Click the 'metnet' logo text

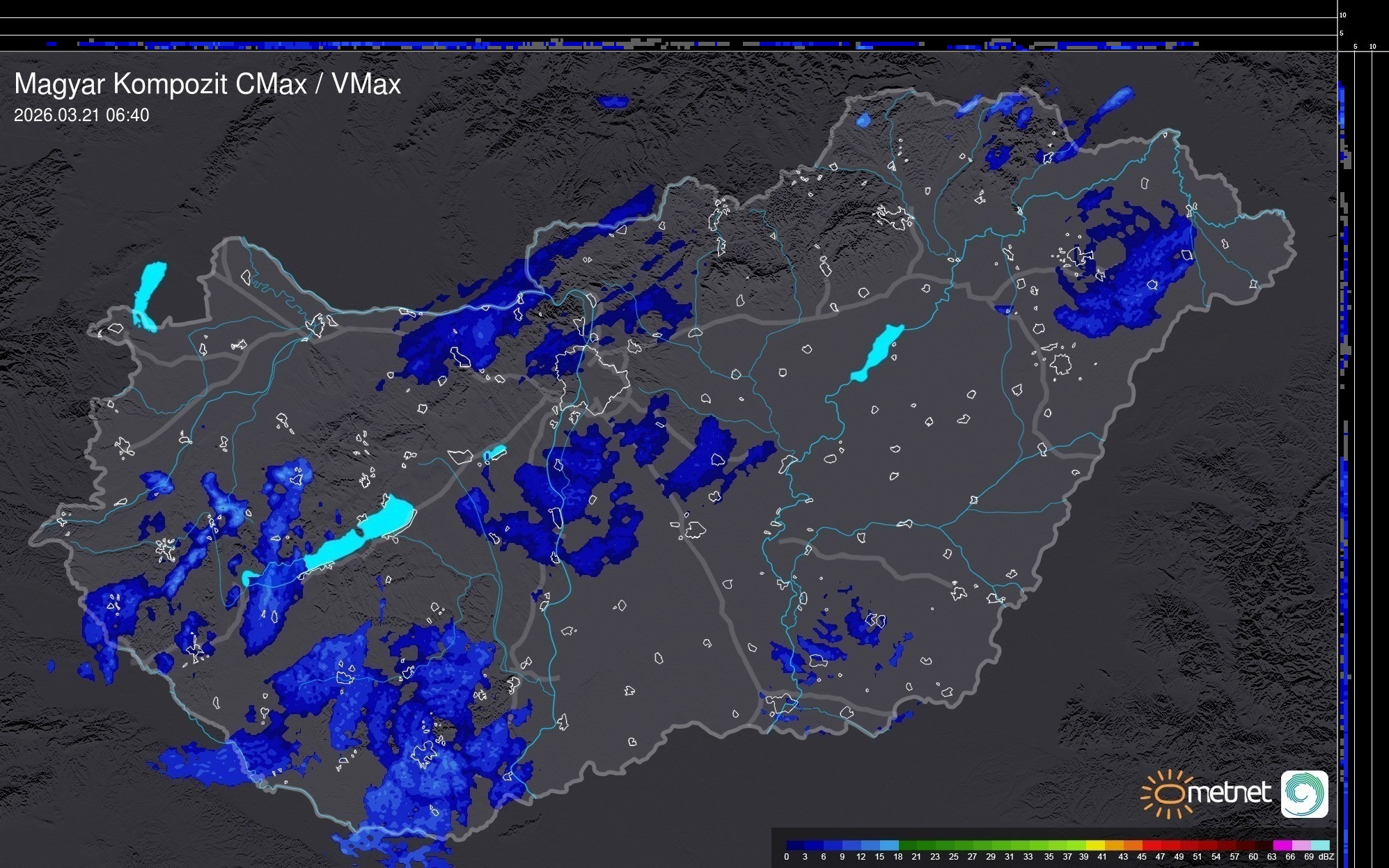pos(1229,793)
